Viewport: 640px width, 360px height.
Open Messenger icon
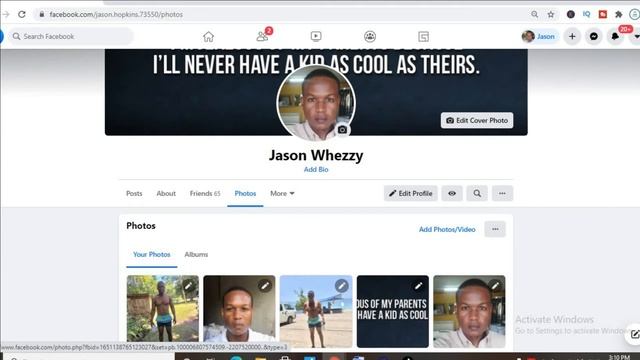click(593, 36)
